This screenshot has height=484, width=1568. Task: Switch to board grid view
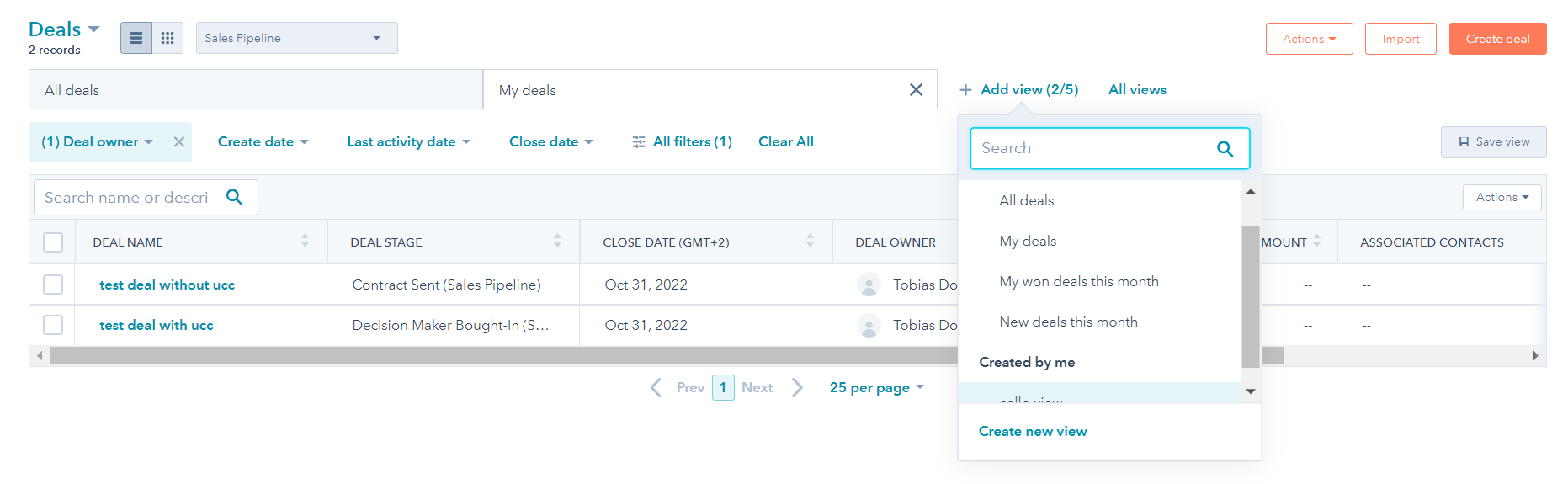[x=167, y=38]
